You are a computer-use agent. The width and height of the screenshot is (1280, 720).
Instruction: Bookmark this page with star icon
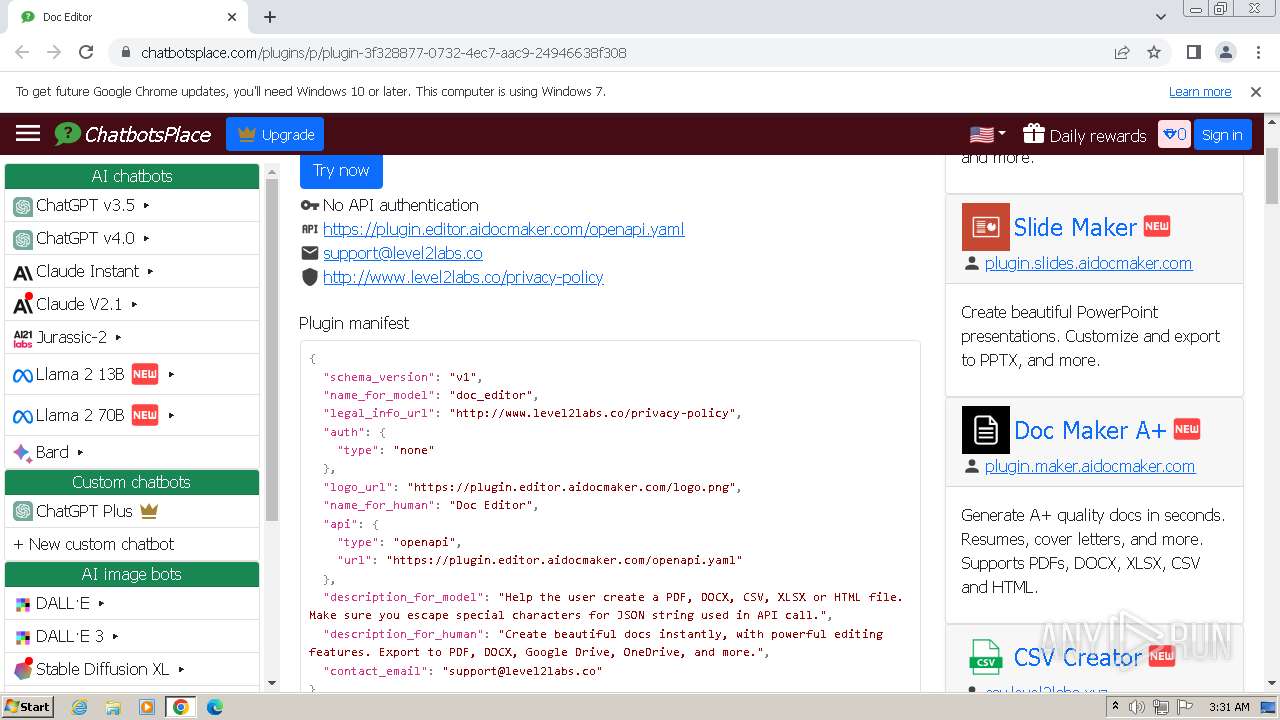pyautogui.click(x=1154, y=52)
